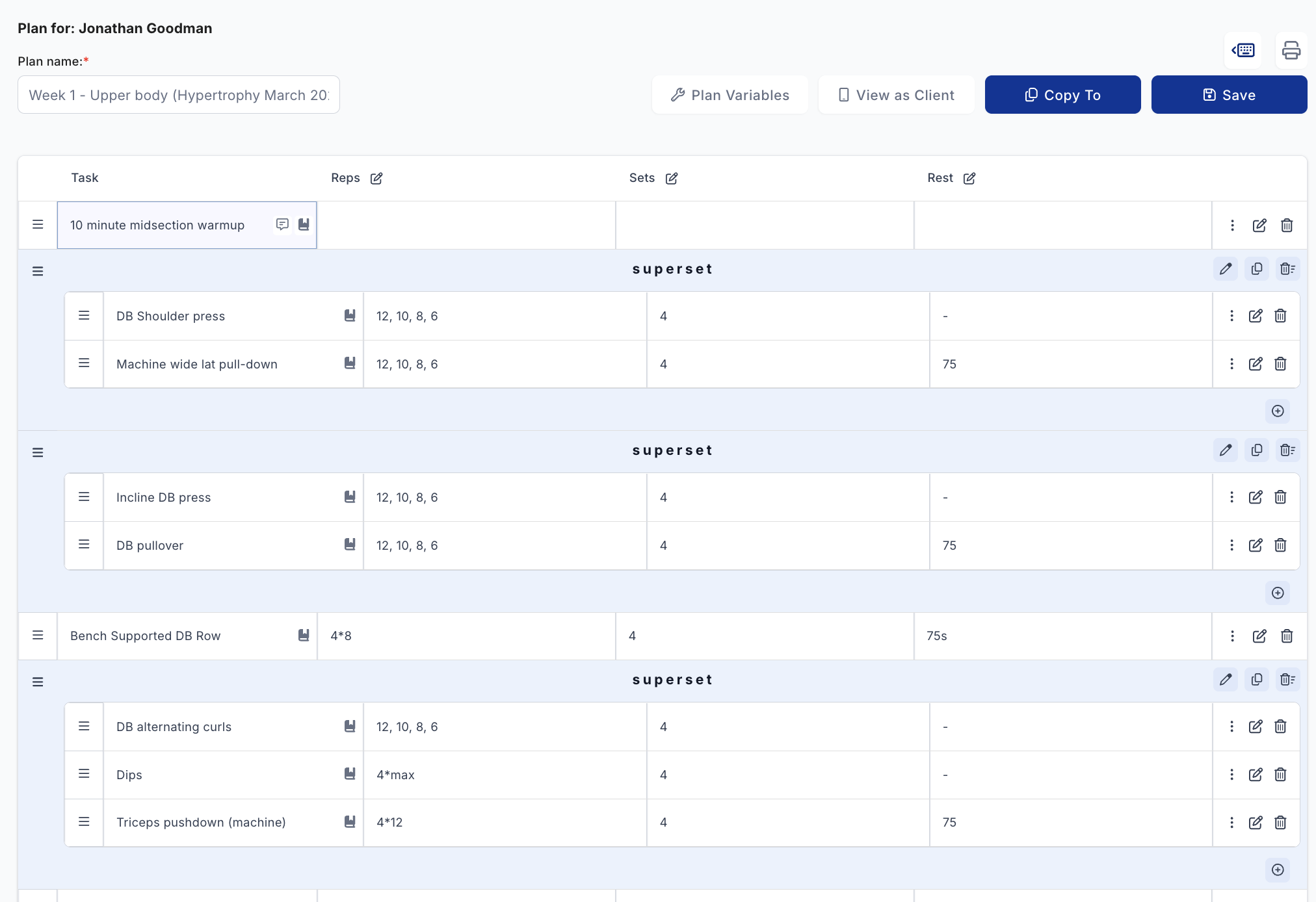Edit the Reps column header

(x=376, y=179)
